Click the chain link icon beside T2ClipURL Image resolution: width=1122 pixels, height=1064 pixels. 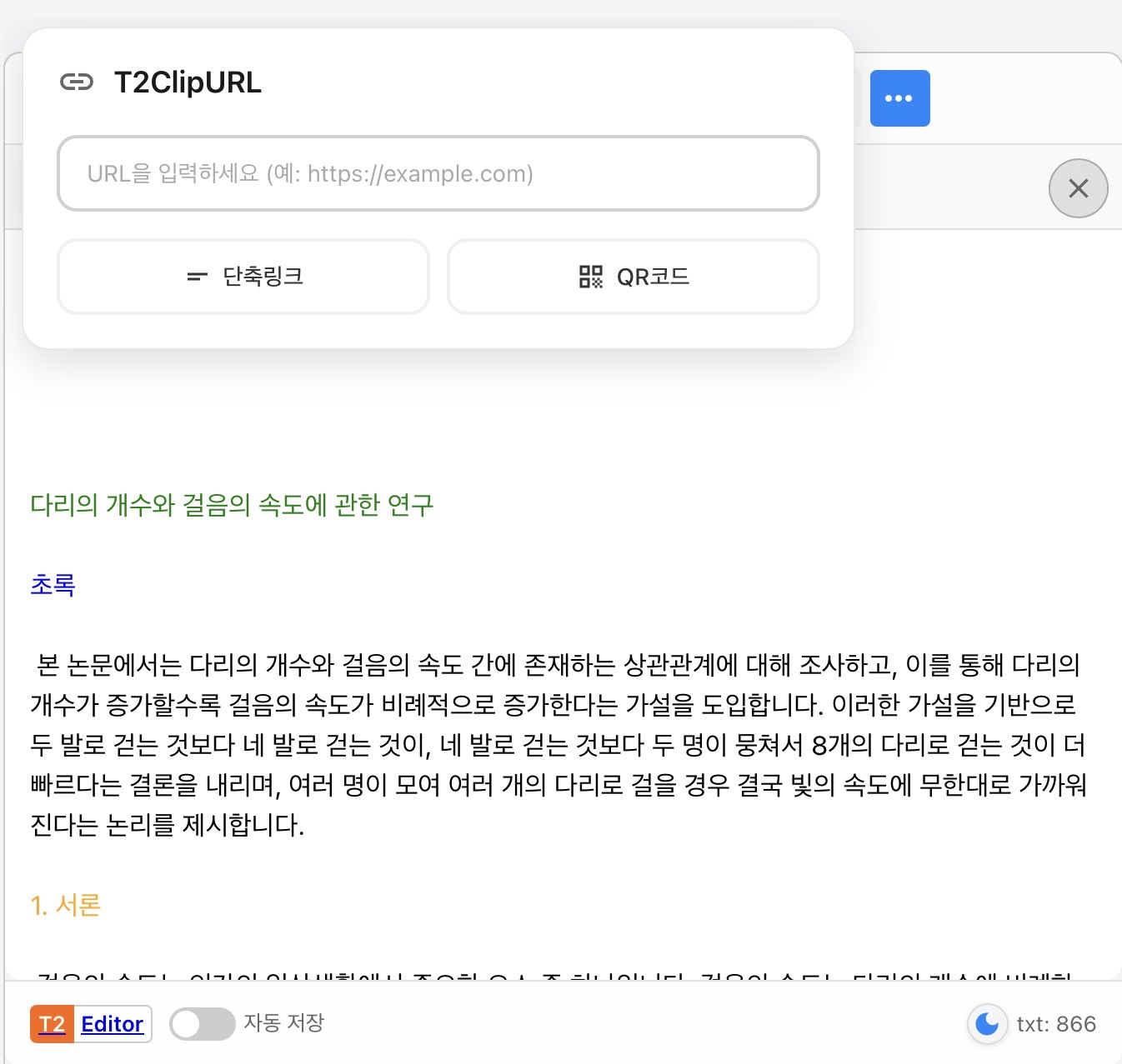coord(77,82)
